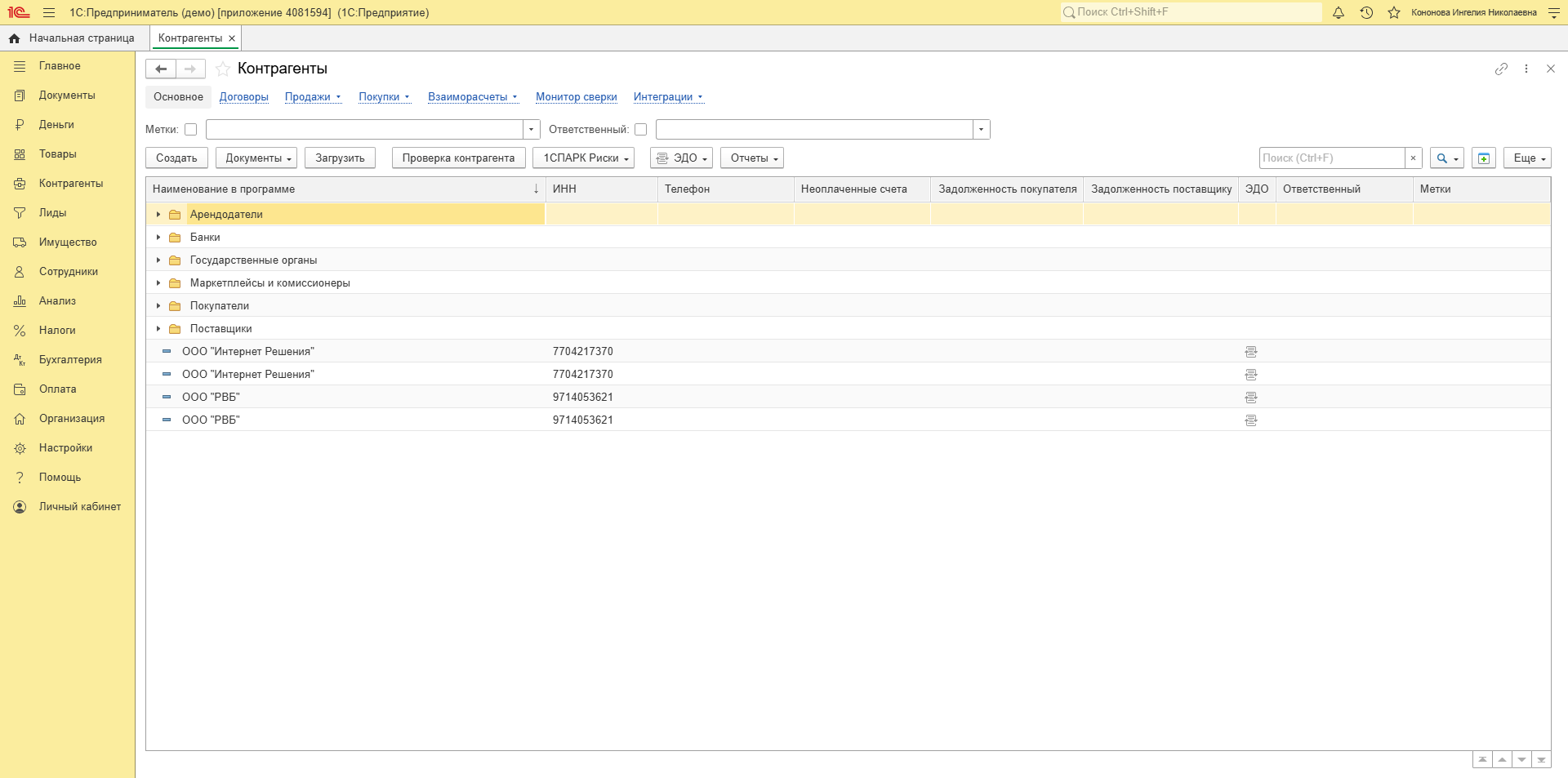Click the Деньги ruble icon
This screenshot has height=778, width=1568.
coord(20,125)
